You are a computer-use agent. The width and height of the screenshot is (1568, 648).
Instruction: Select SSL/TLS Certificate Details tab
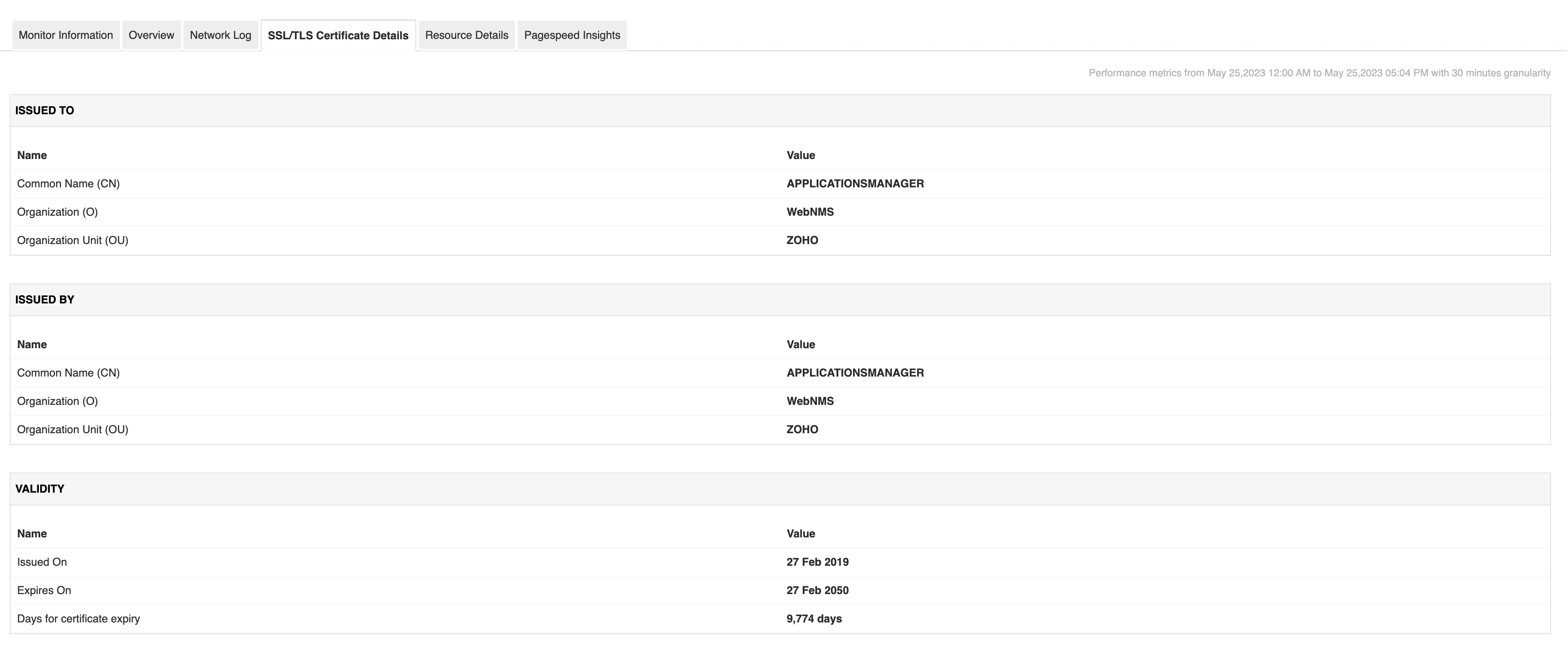pyautogui.click(x=338, y=35)
